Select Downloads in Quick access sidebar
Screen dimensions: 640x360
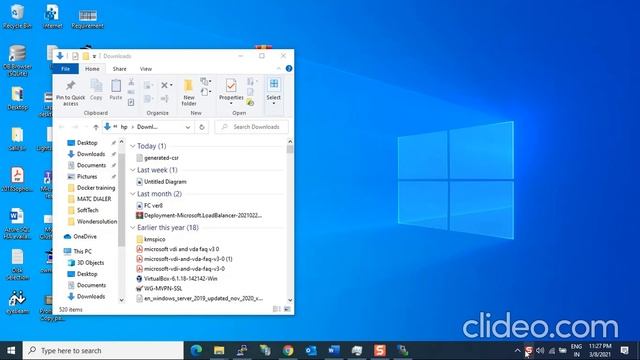[x=91, y=154]
